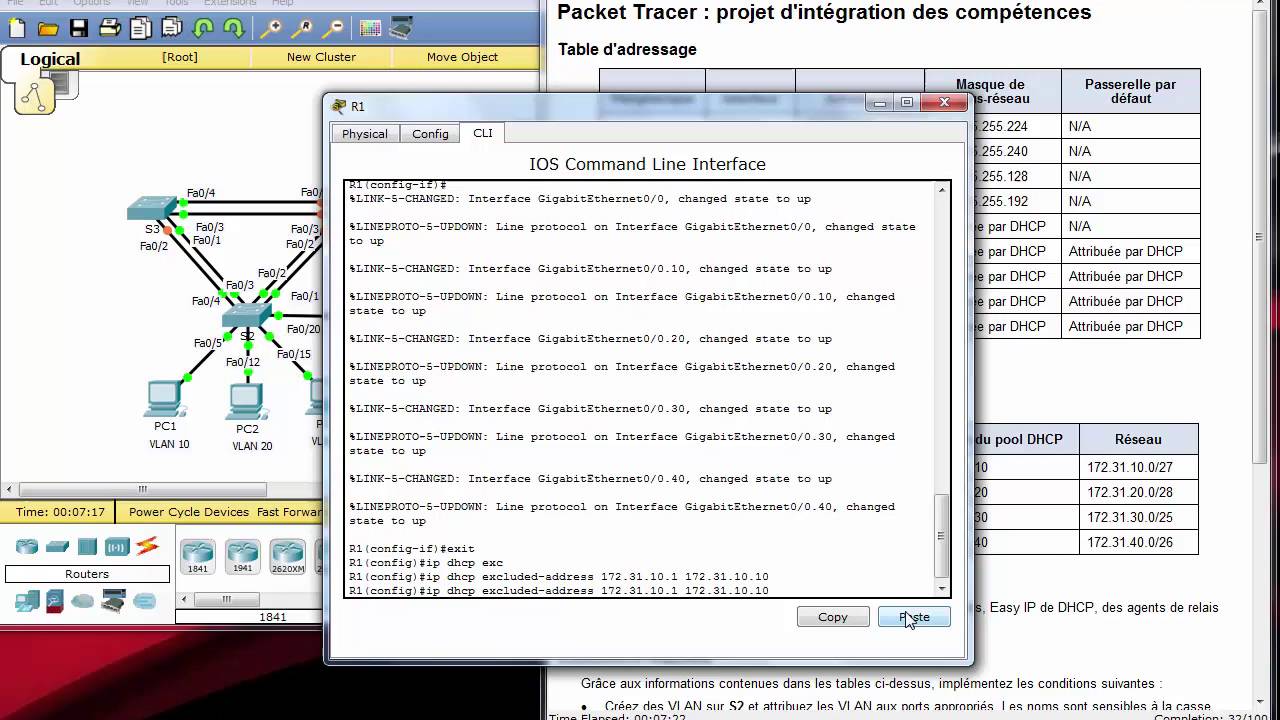Screen dimensions: 1280x720
Task: Print with the printer toolbar icon
Action: click(x=110, y=28)
